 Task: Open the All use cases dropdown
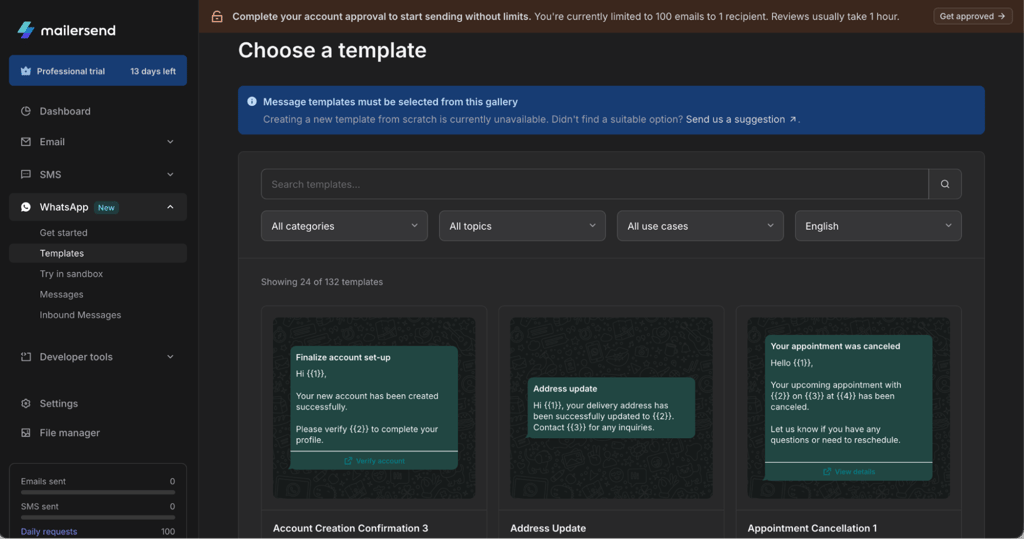point(700,226)
